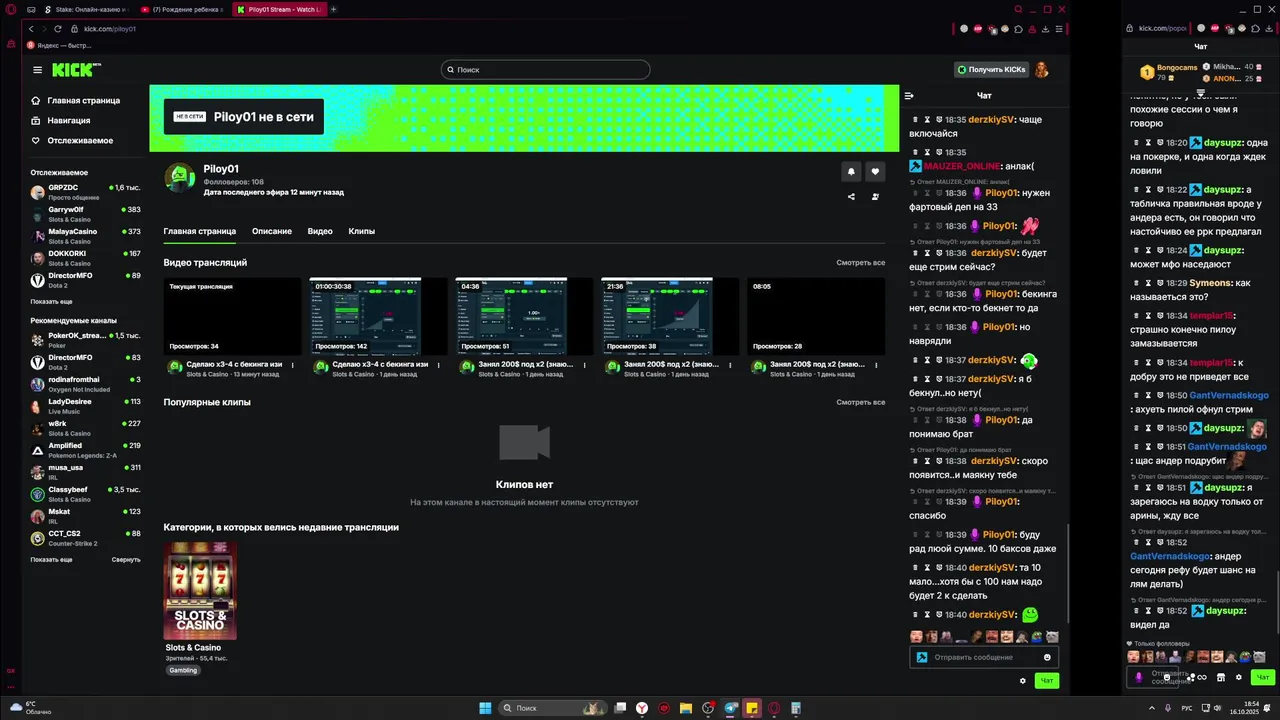Switch to Видео tab
Screen dimensions: 1280x720
pyautogui.click(x=320, y=231)
